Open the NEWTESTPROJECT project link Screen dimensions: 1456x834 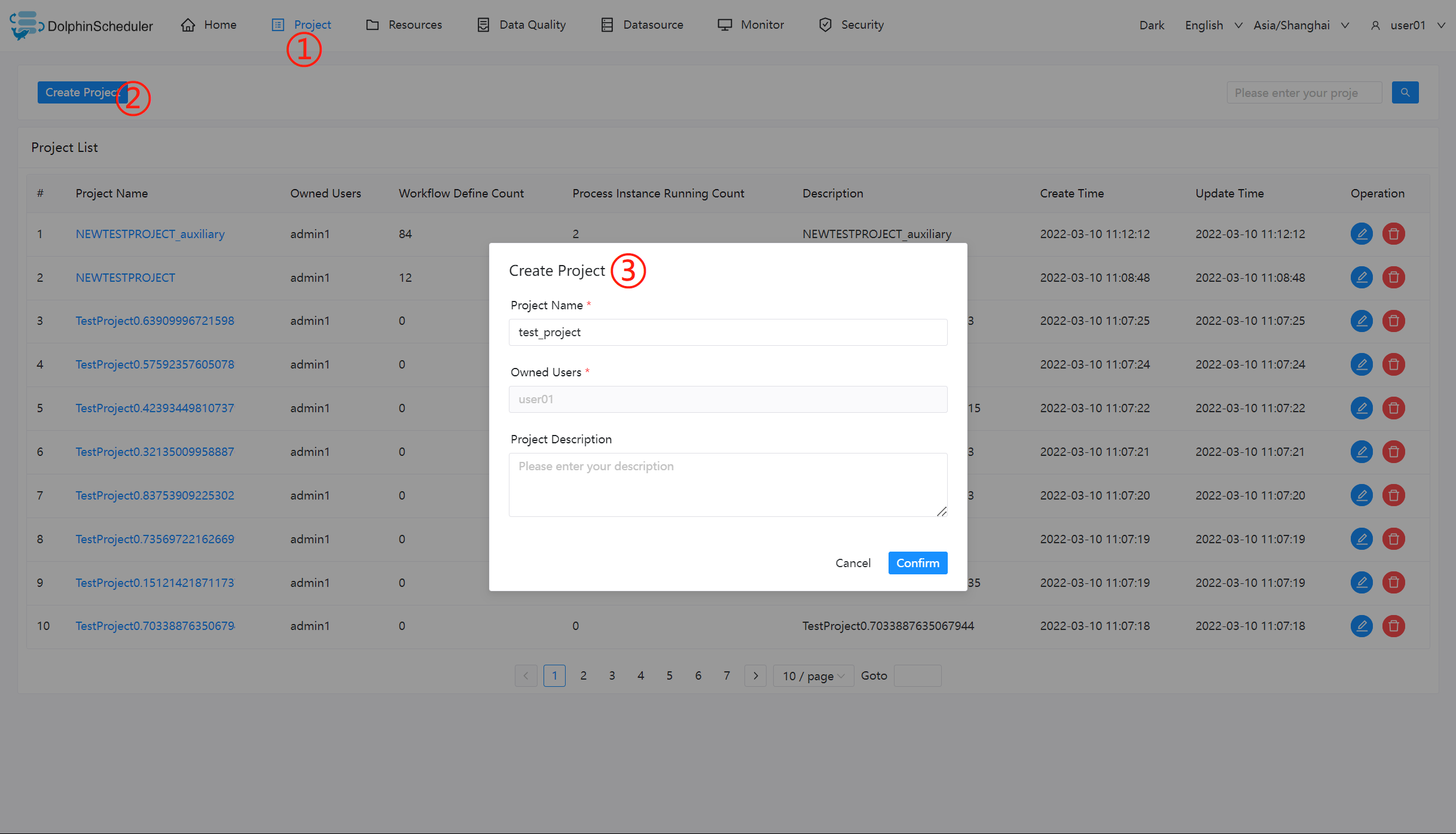[x=126, y=278]
